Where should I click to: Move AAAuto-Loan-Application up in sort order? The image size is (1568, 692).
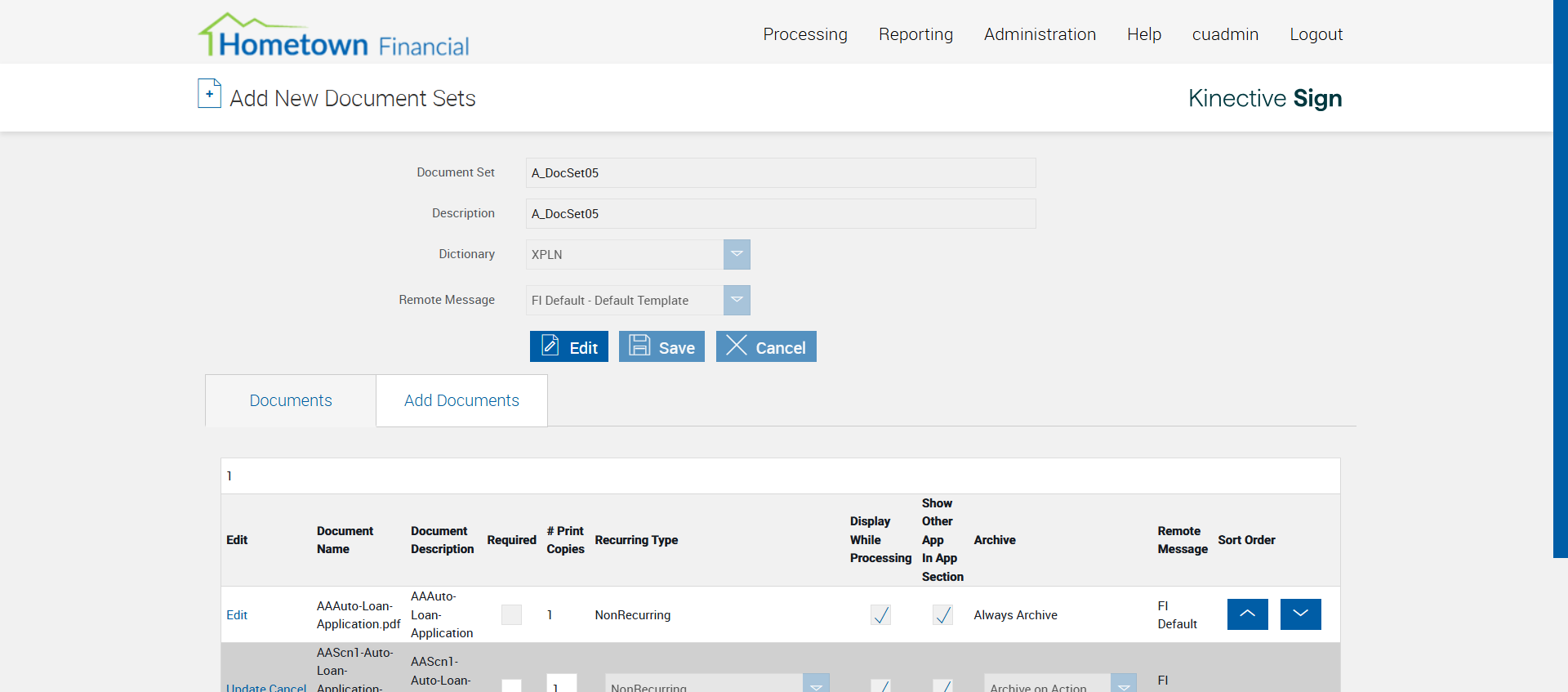[x=1247, y=614]
